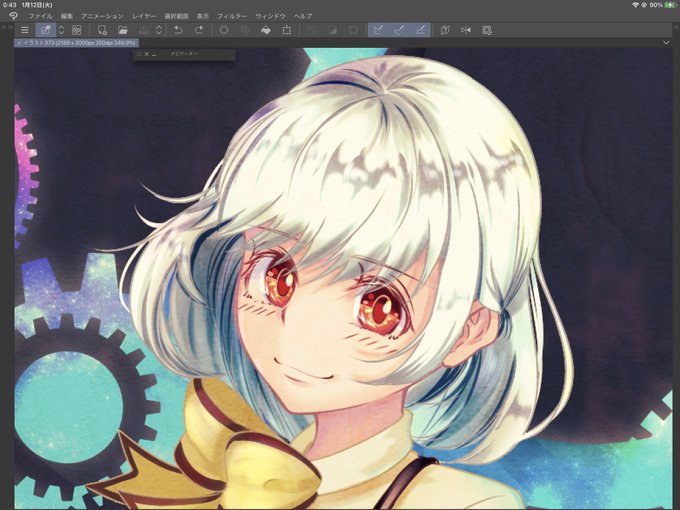Open the フィルター menu

tap(232, 16)
